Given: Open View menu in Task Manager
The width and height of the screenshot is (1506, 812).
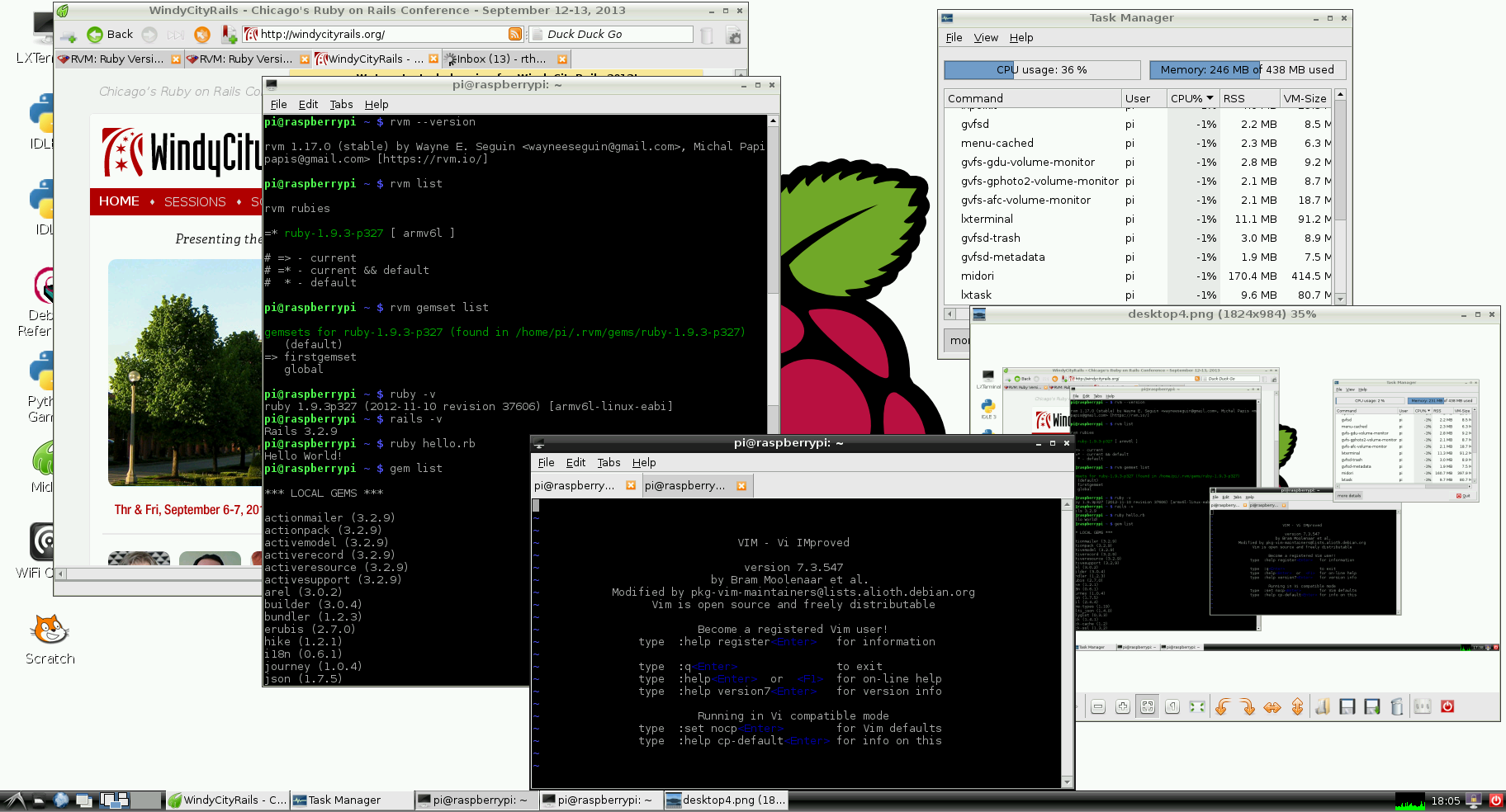Looking at the screenshot, I should pos(986,38).
